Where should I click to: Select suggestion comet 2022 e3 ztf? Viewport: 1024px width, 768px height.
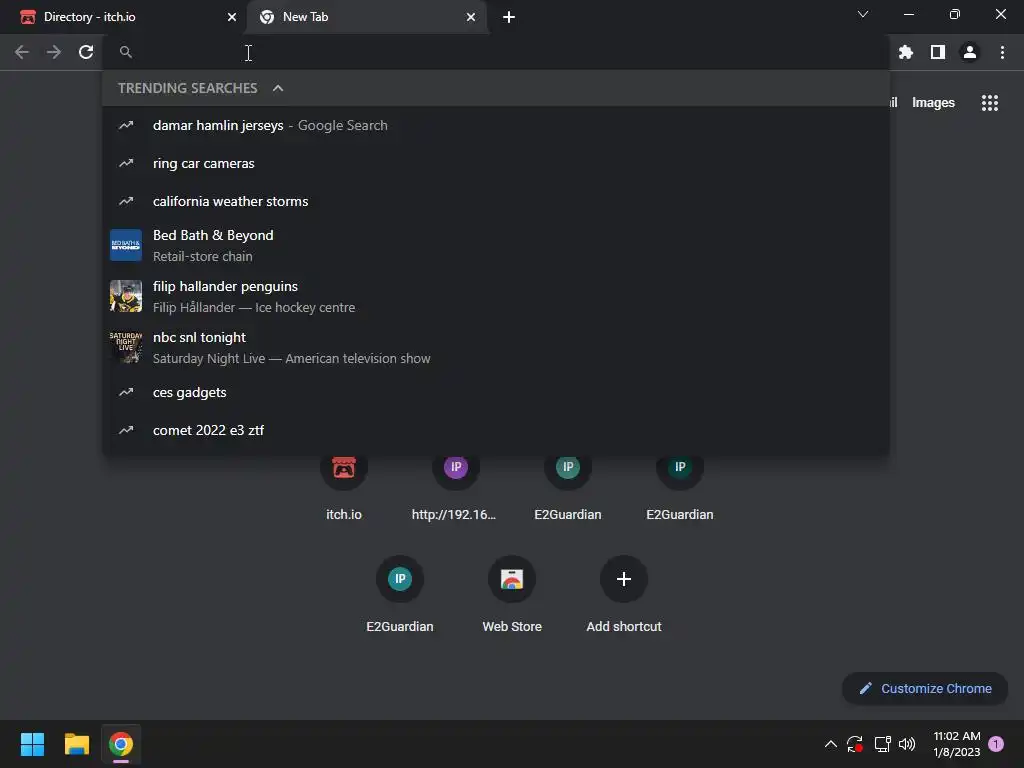click(x=496, y=430)
